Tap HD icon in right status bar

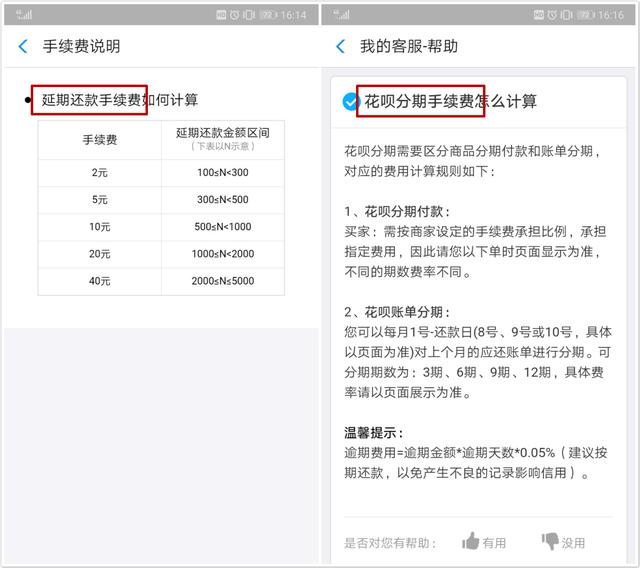[539, 15]
